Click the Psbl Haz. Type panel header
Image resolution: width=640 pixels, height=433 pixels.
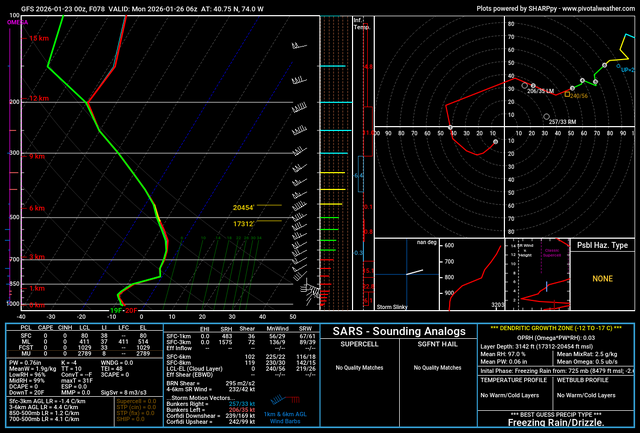602,245
